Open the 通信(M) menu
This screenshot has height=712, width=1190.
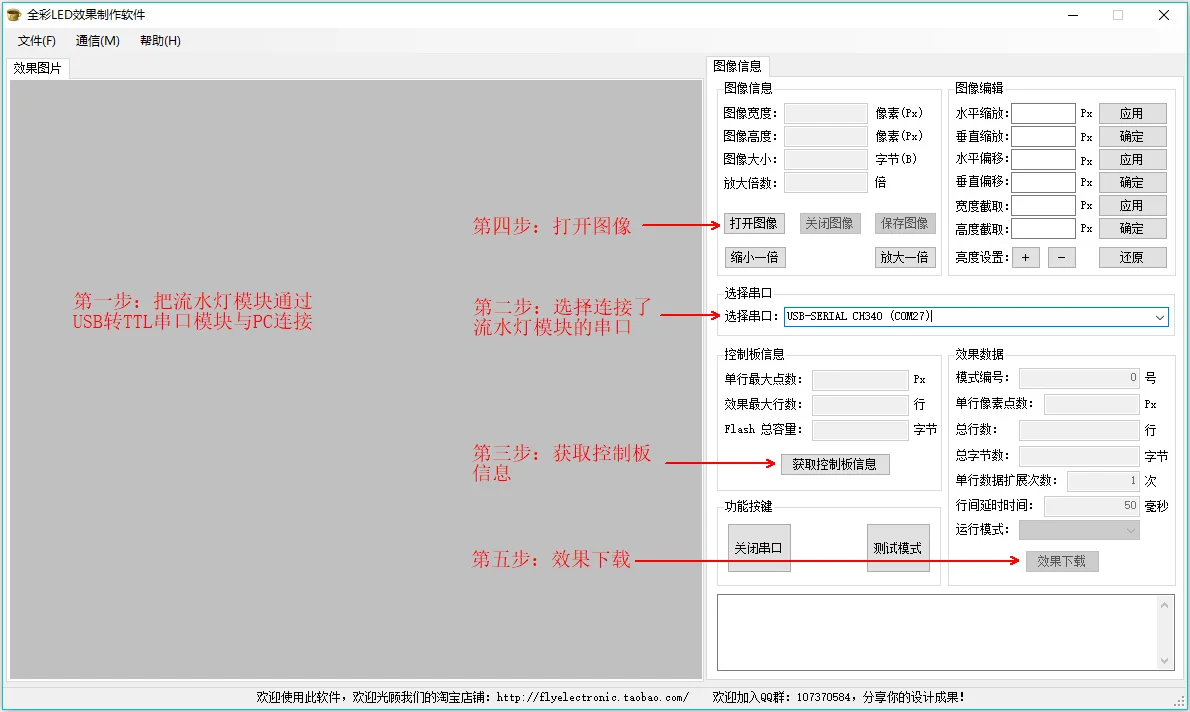click(97, 41)
